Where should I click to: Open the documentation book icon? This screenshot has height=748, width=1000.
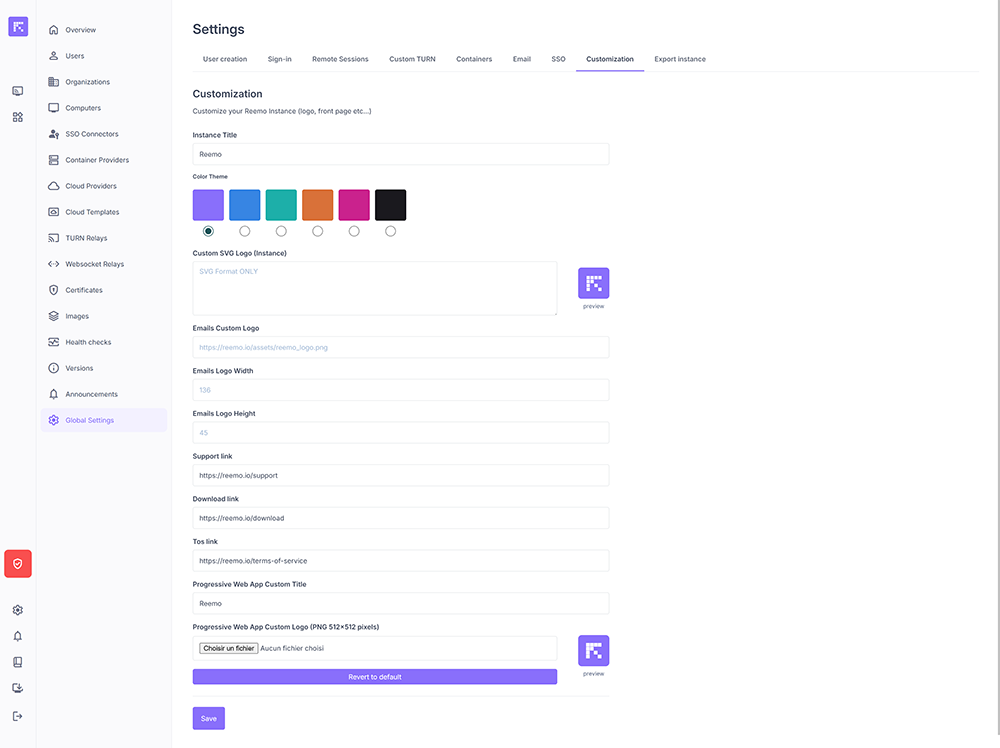[x=18, y=662]
